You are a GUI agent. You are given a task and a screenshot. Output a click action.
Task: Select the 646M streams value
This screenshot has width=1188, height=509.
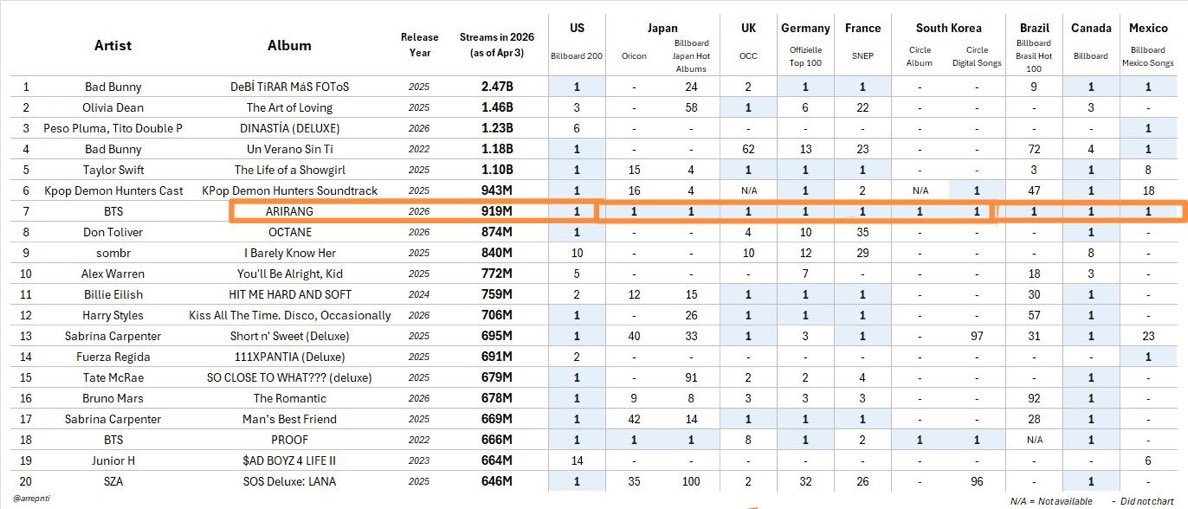[497, 481]
